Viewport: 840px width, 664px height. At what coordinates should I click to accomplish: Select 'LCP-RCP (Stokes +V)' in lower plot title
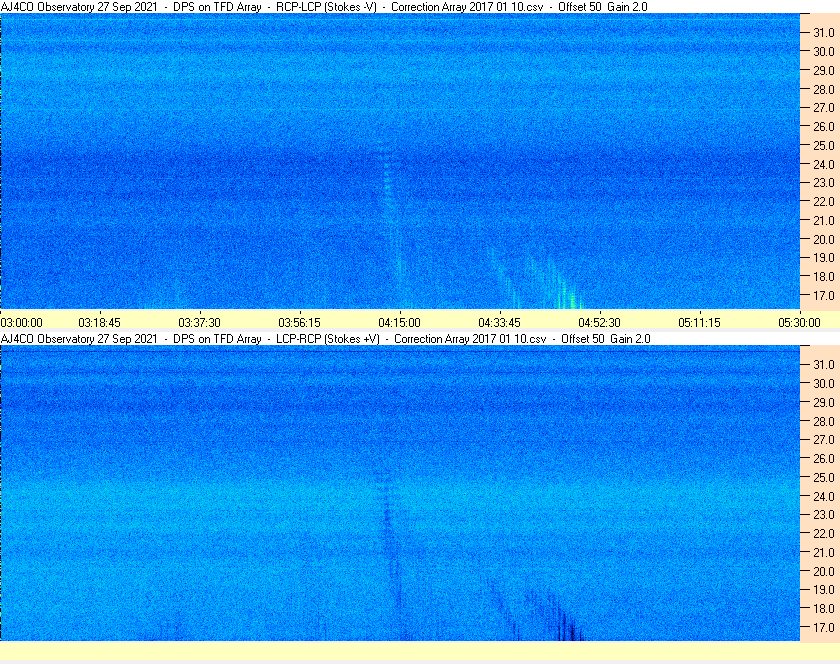coord(328,339)
